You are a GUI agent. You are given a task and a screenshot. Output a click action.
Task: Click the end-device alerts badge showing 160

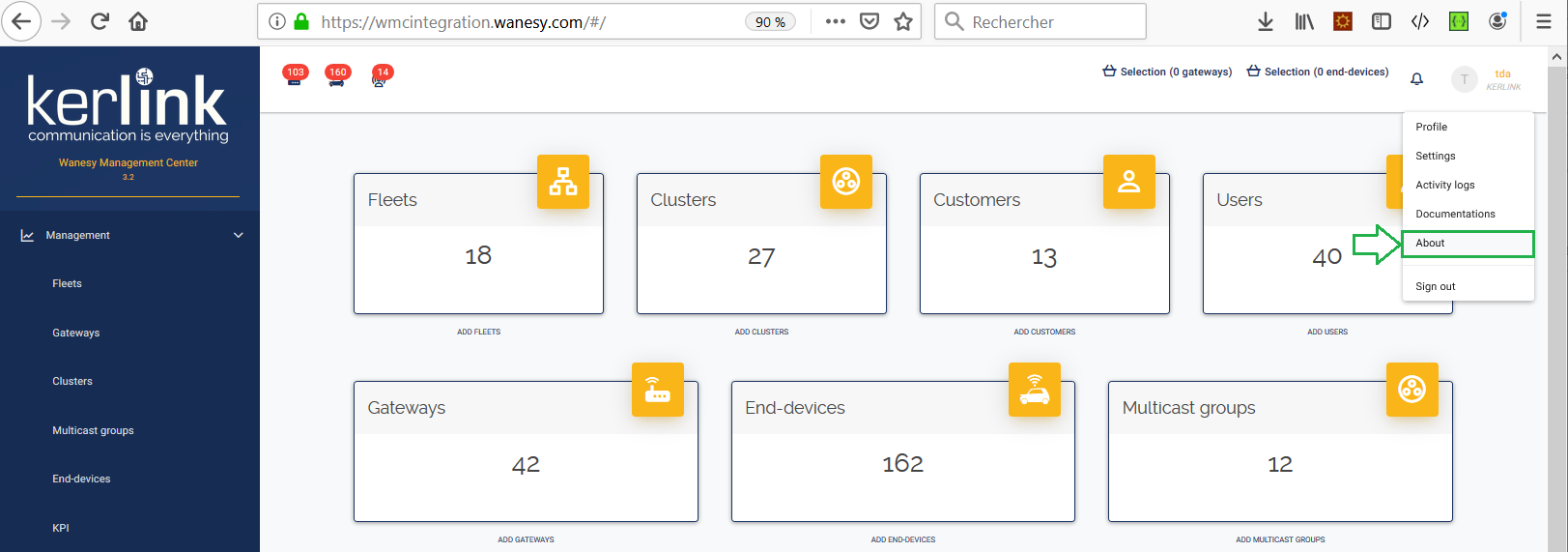(337, 74)
